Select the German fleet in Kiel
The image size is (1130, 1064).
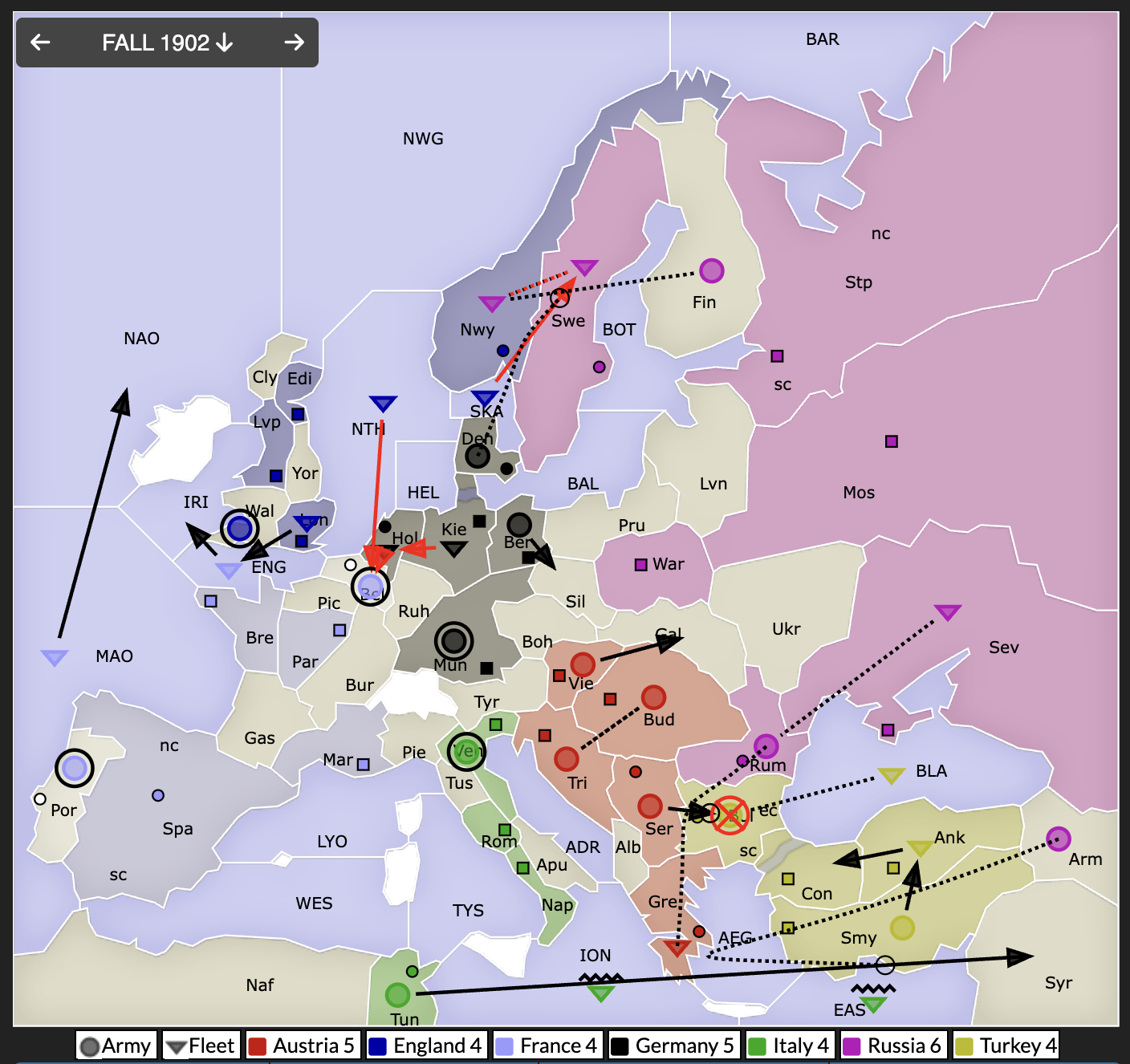454,549
